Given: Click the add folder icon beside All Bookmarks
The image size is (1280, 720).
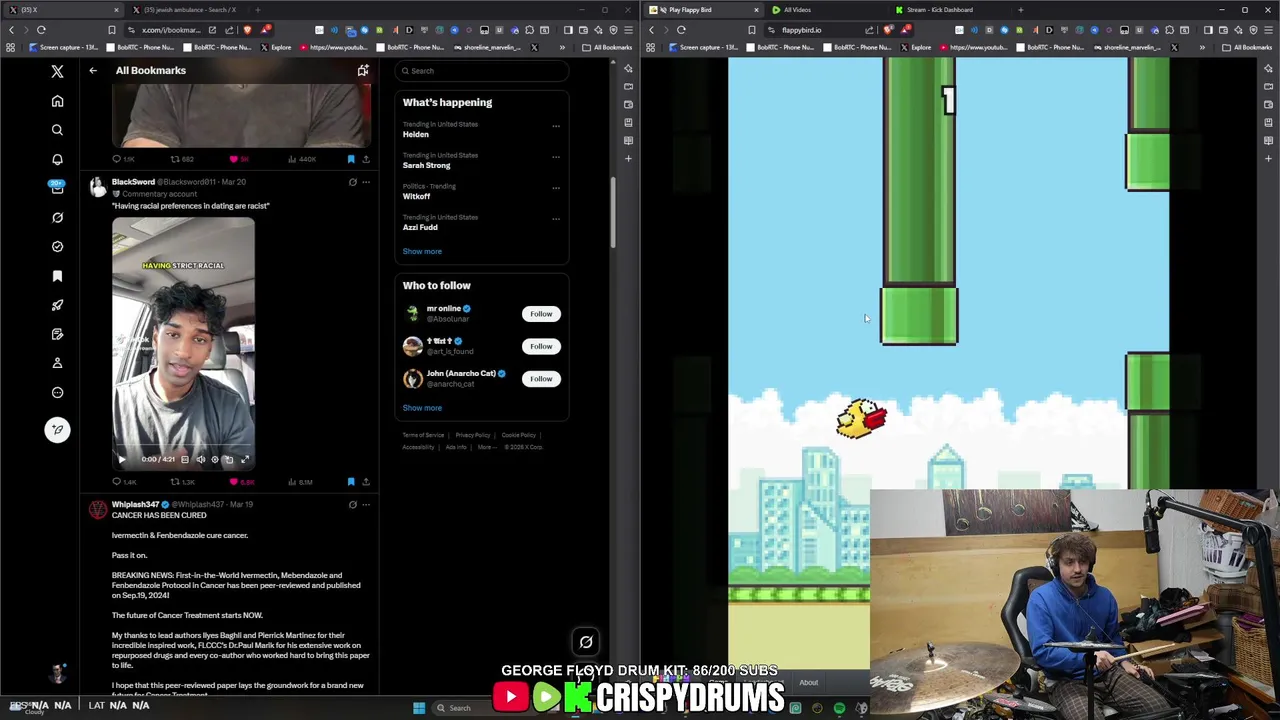Looking at the screenshot, I should click(x=363, y=70).
